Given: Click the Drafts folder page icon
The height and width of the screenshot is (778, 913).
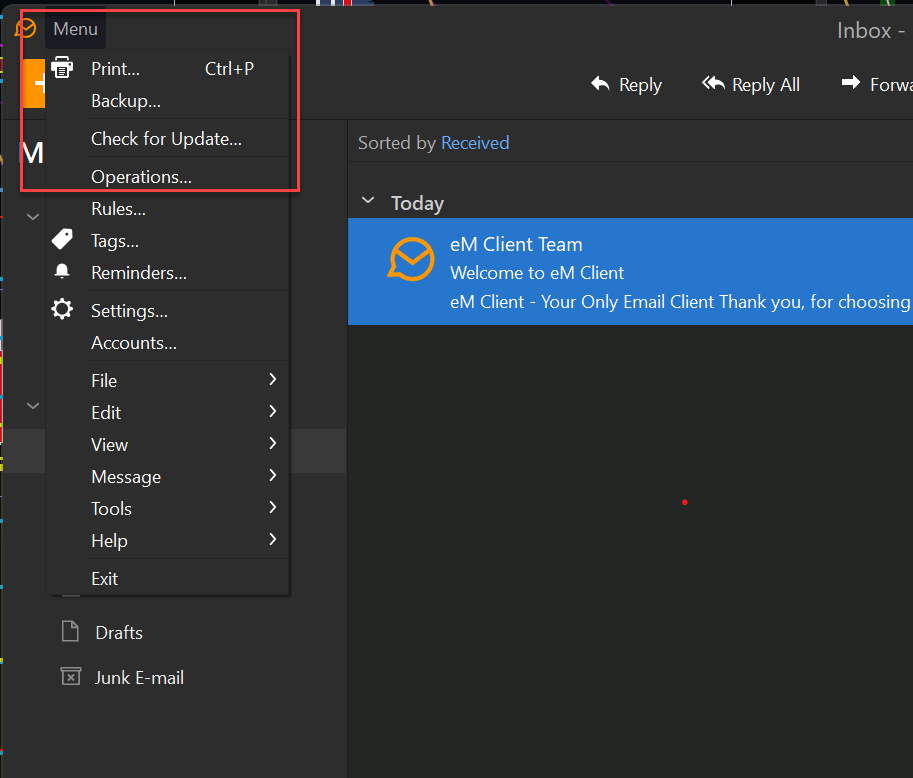Looking at the screenshot, I should click(x=70, y=631).
